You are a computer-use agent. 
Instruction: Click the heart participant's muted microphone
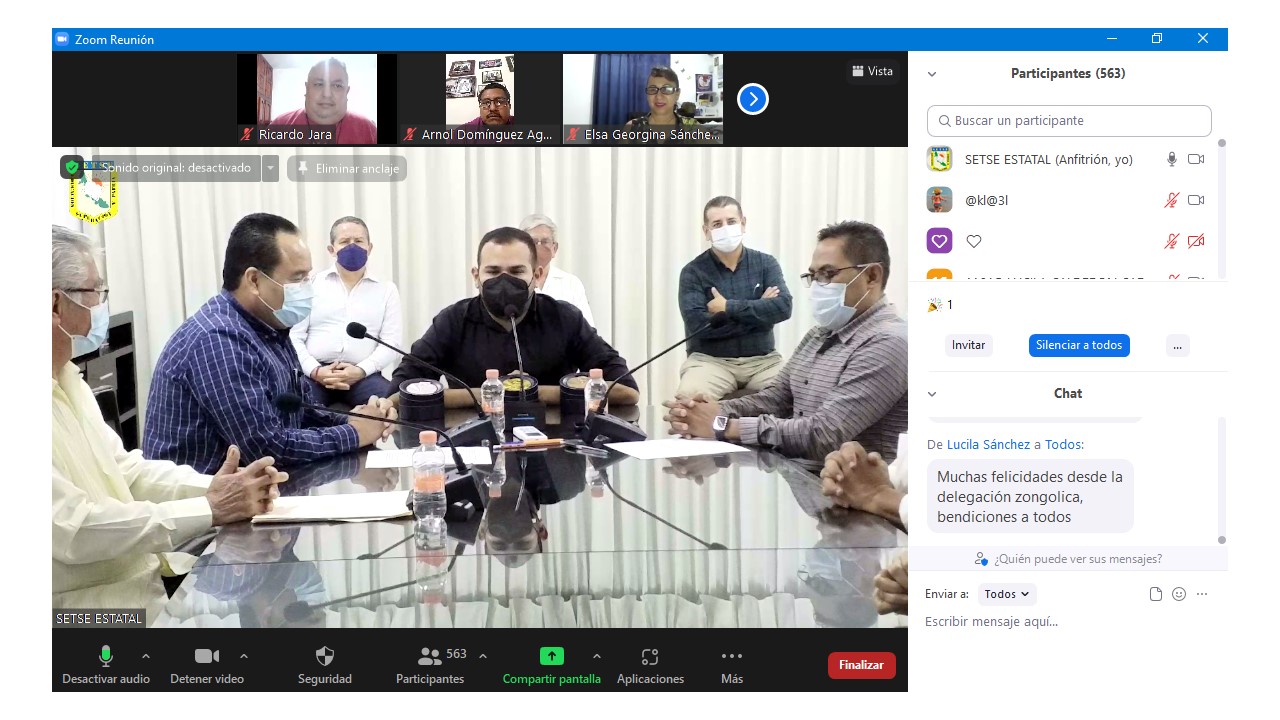(x=1172, y=241)
